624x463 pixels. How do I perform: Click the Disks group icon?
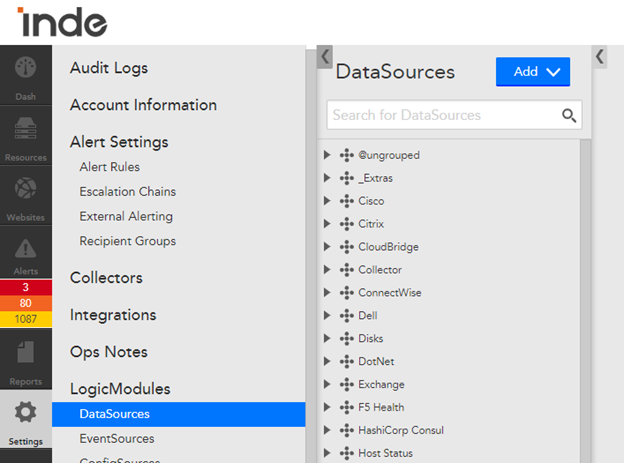click(x=347, y=338)
